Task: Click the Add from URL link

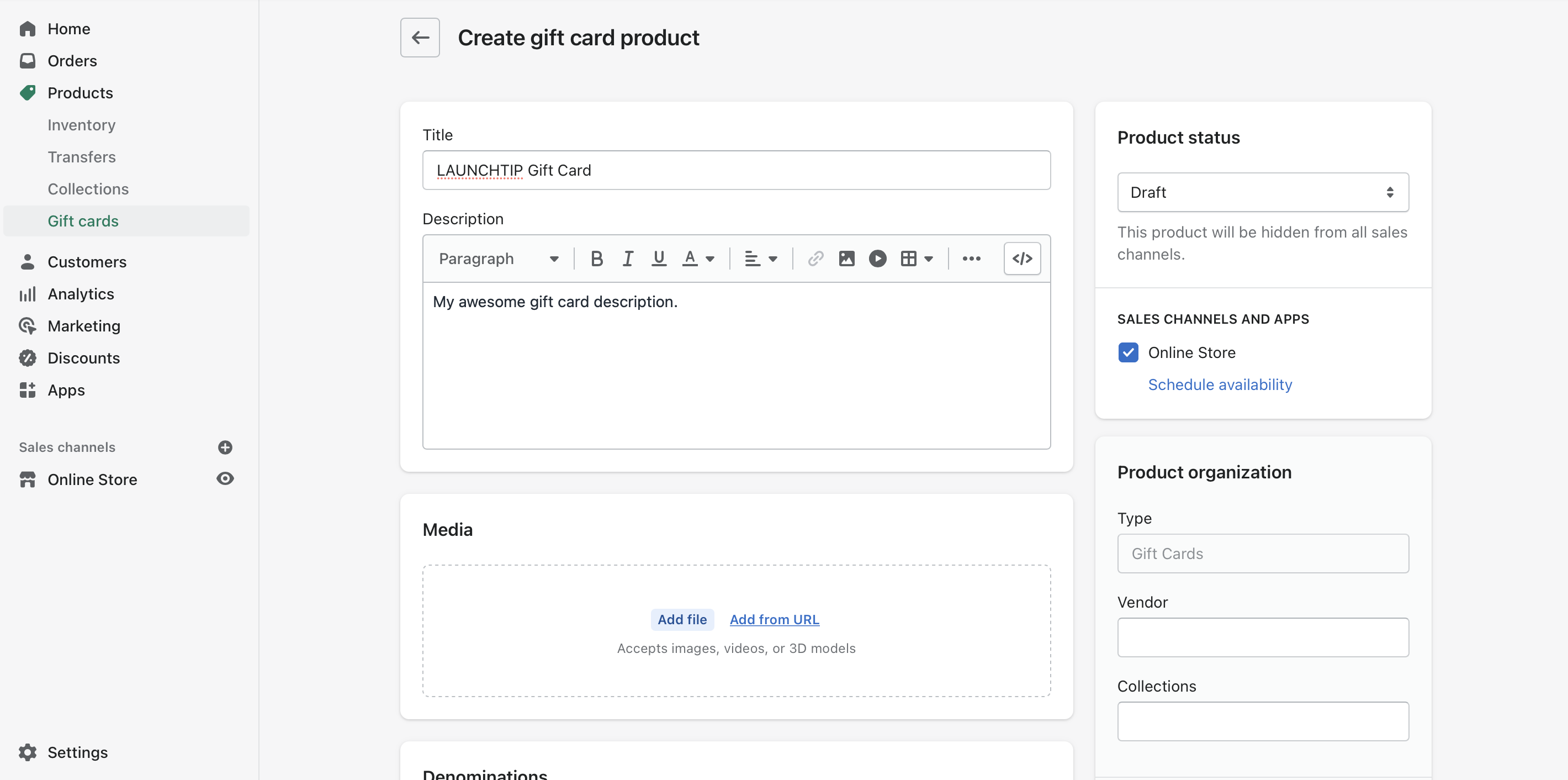Action: [774, 619]
